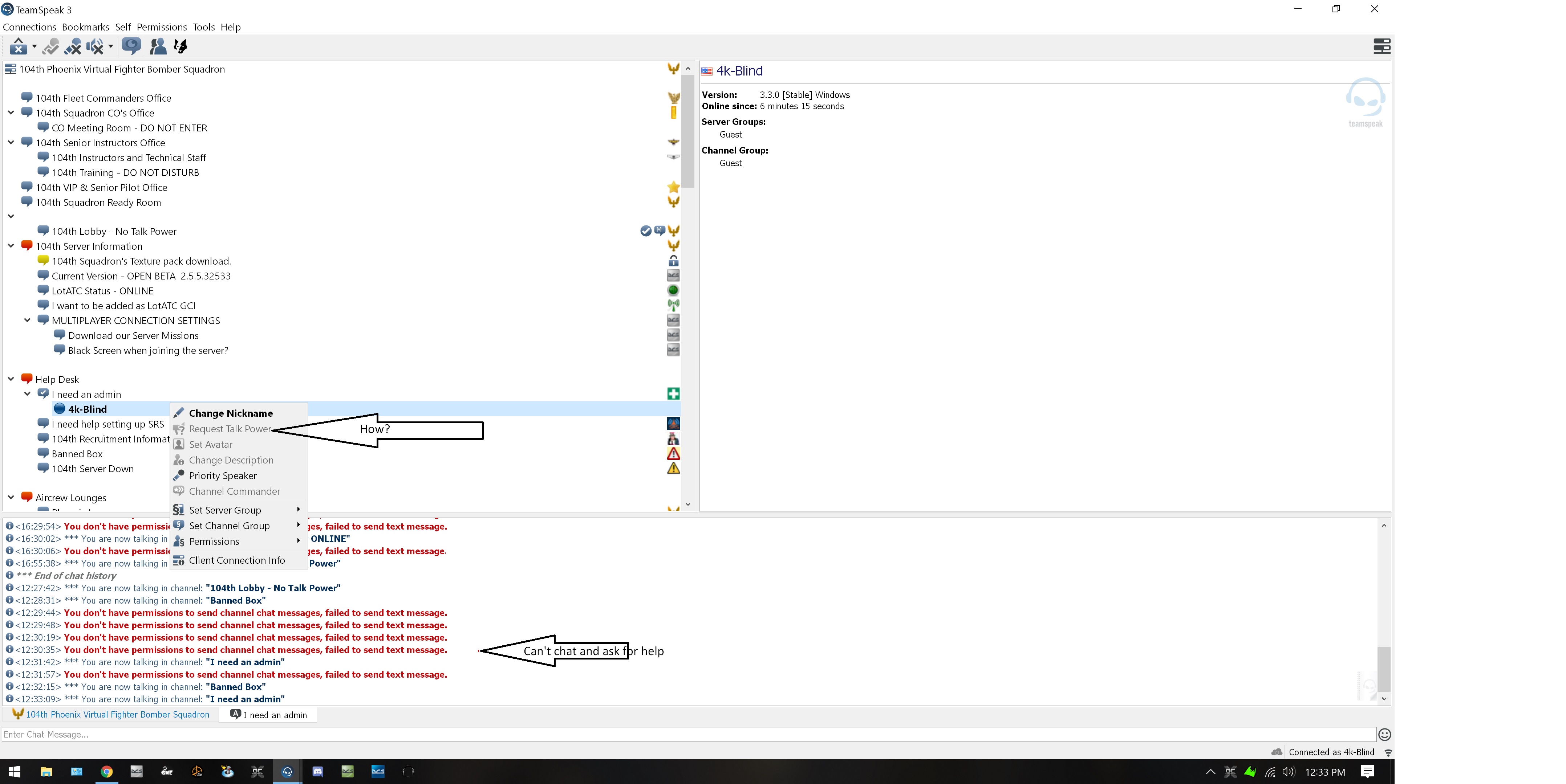This screenshot has width=1566, height=784.
Task: Open the emoji smiley picker
Action: click(1384, 734)
